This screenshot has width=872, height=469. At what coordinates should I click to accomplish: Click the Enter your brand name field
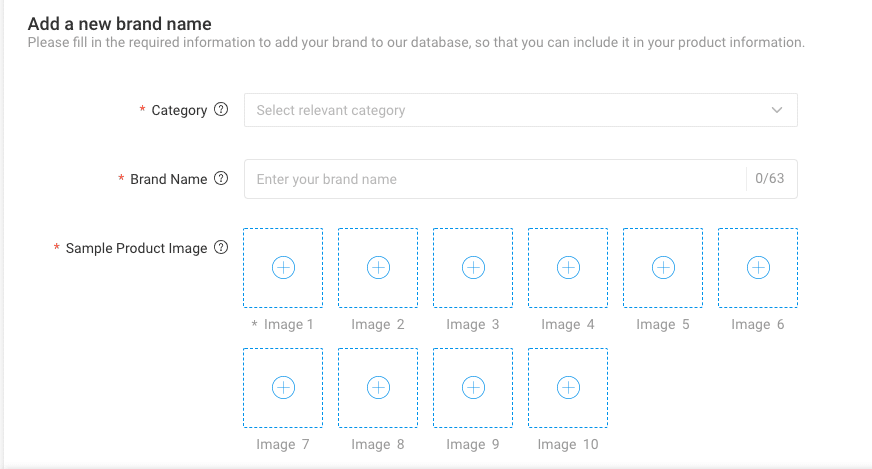coord(490,179)
